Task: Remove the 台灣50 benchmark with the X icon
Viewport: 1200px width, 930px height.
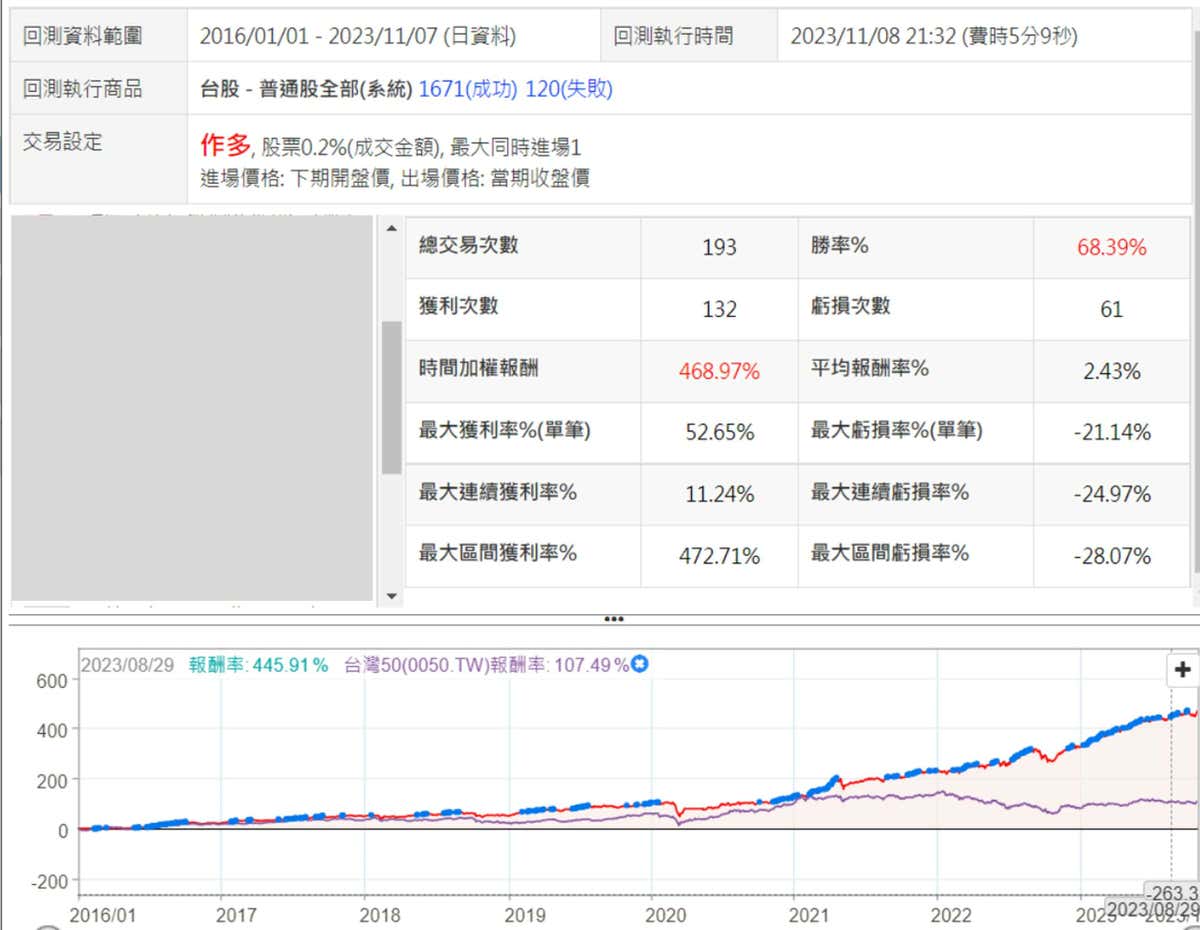Action: (x=640, y=665)
